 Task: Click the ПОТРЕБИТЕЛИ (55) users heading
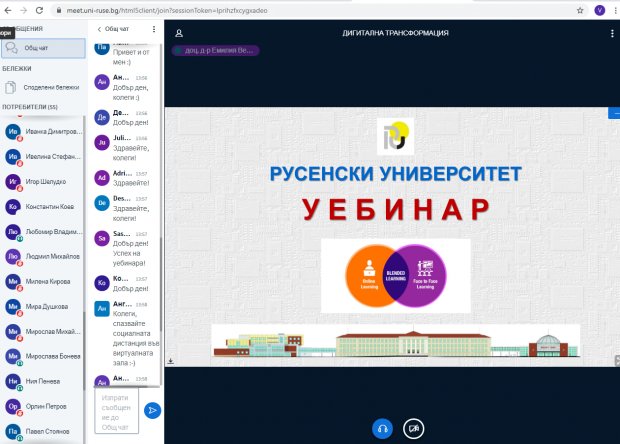click(x=30, y=107)
